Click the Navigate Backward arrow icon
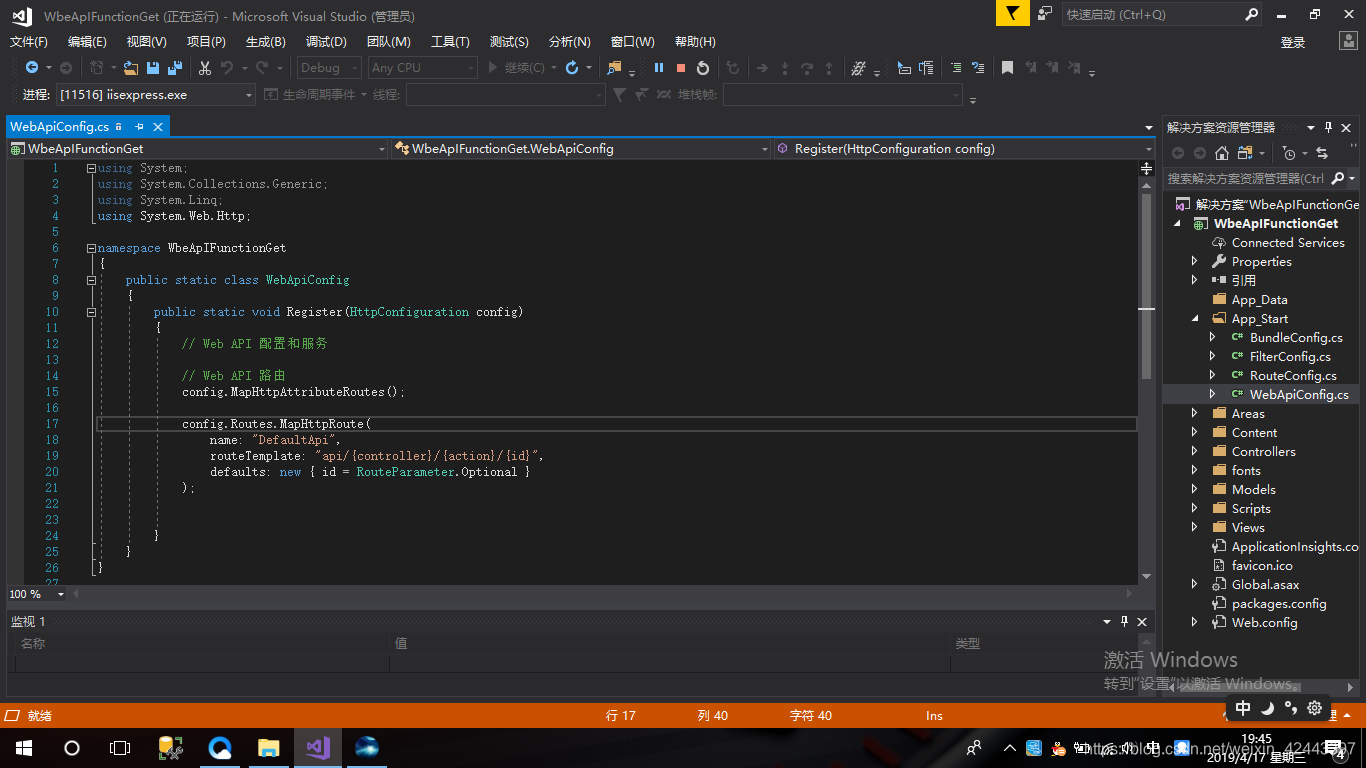 (32, 68)
